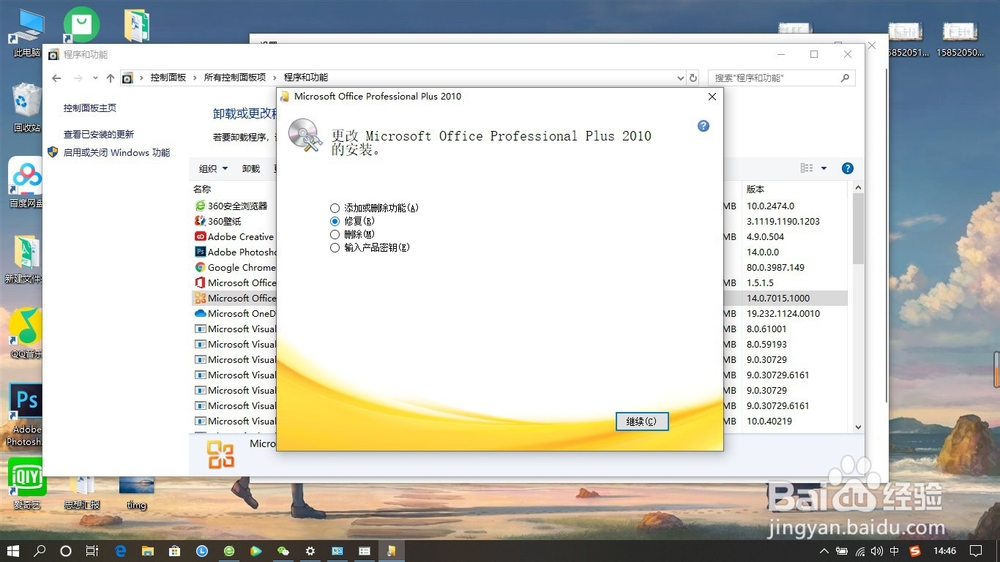Open 回收站 recycle bin on desktop

tap(26, 108)
